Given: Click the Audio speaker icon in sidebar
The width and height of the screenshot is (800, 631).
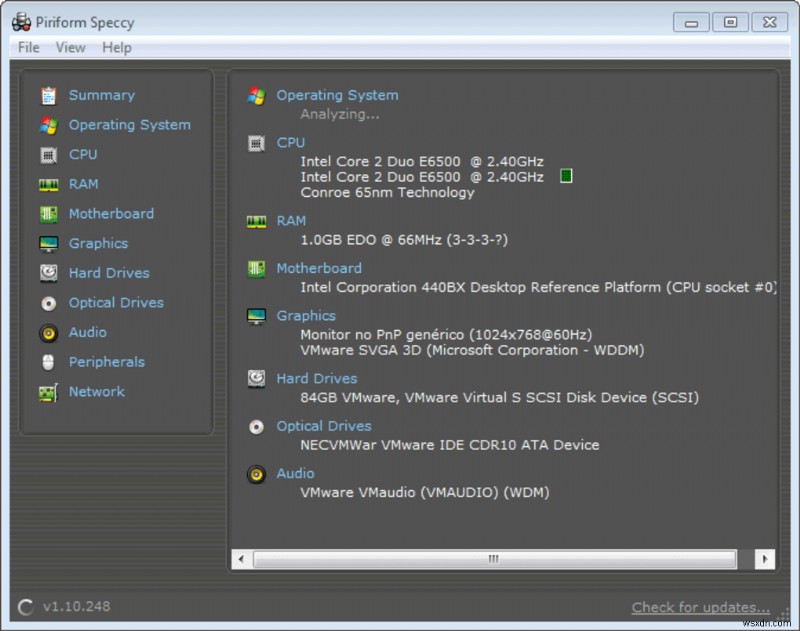Looking at the screenshot, I should click(x=48, y=333).
